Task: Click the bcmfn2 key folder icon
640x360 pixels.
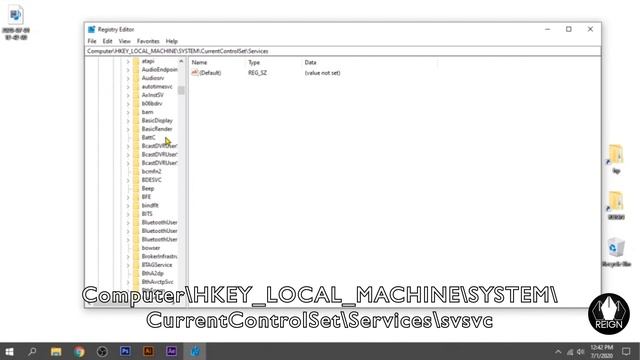Action: (136, 171)
